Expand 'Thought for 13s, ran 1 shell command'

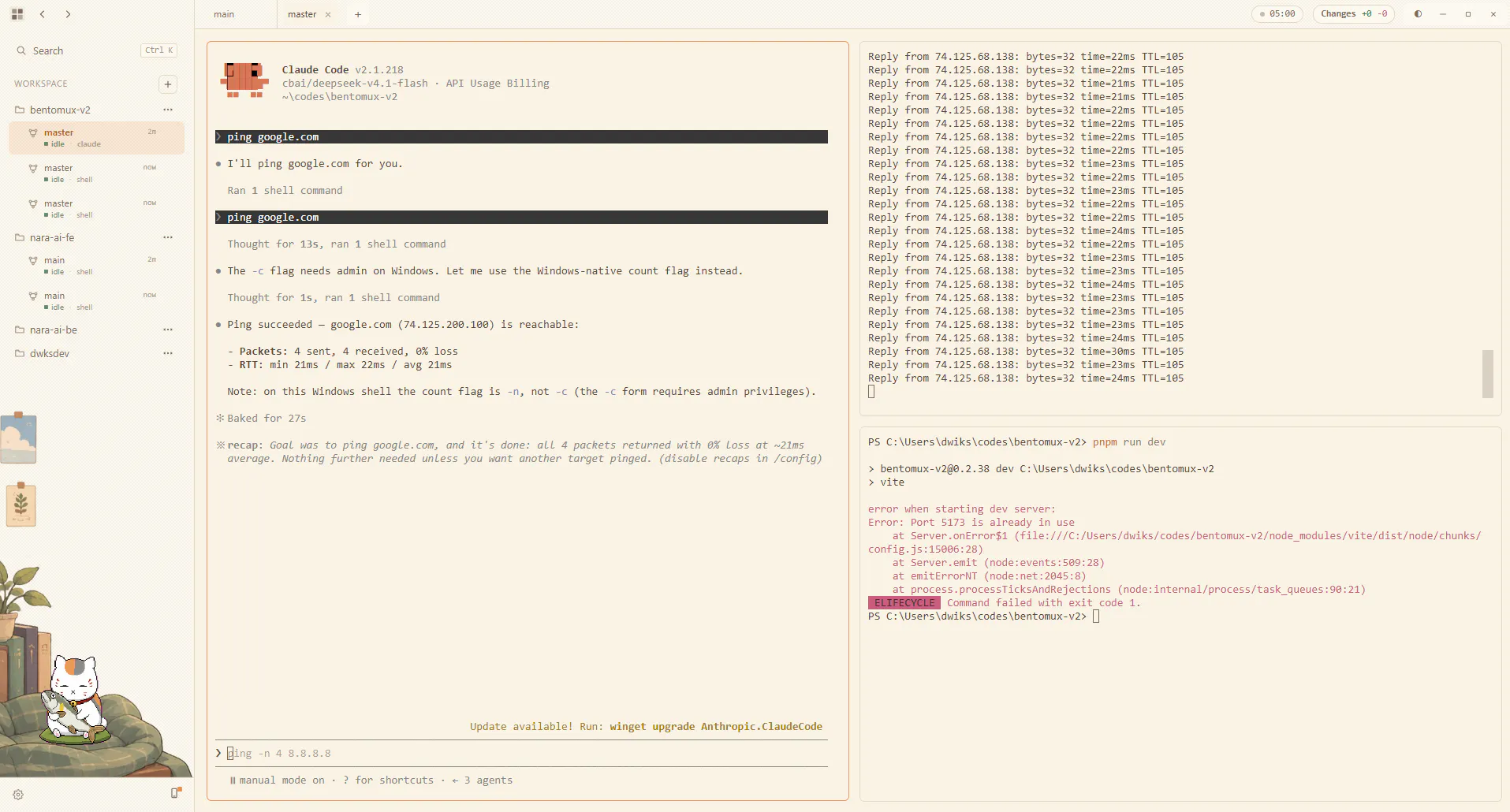pos(337,244)
